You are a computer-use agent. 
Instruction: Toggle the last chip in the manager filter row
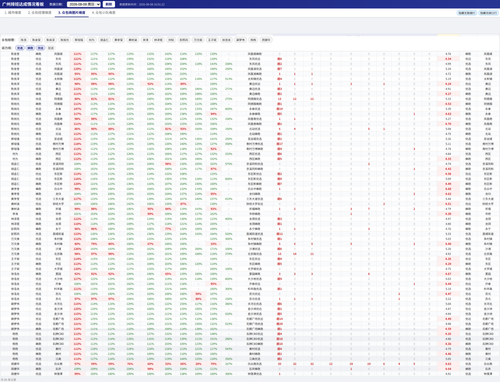266,40
